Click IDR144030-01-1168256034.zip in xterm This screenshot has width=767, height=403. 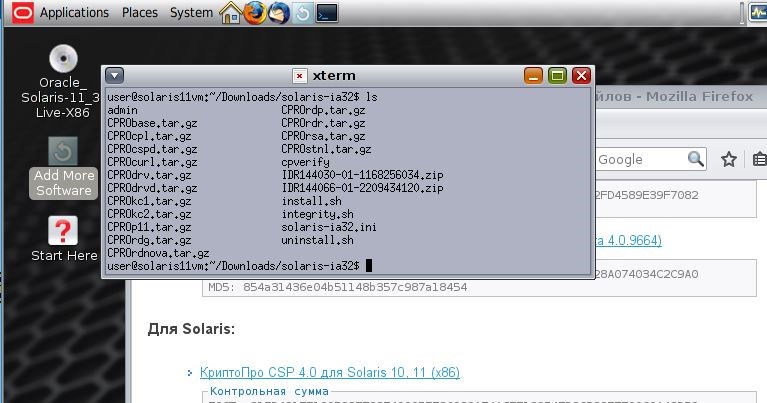[362, 175]
